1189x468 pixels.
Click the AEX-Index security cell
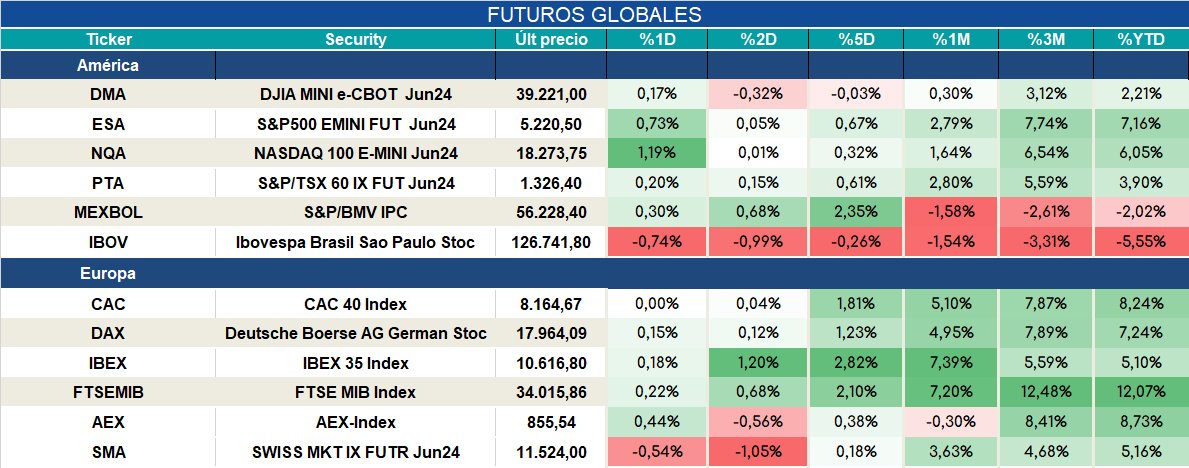point(356,423)
